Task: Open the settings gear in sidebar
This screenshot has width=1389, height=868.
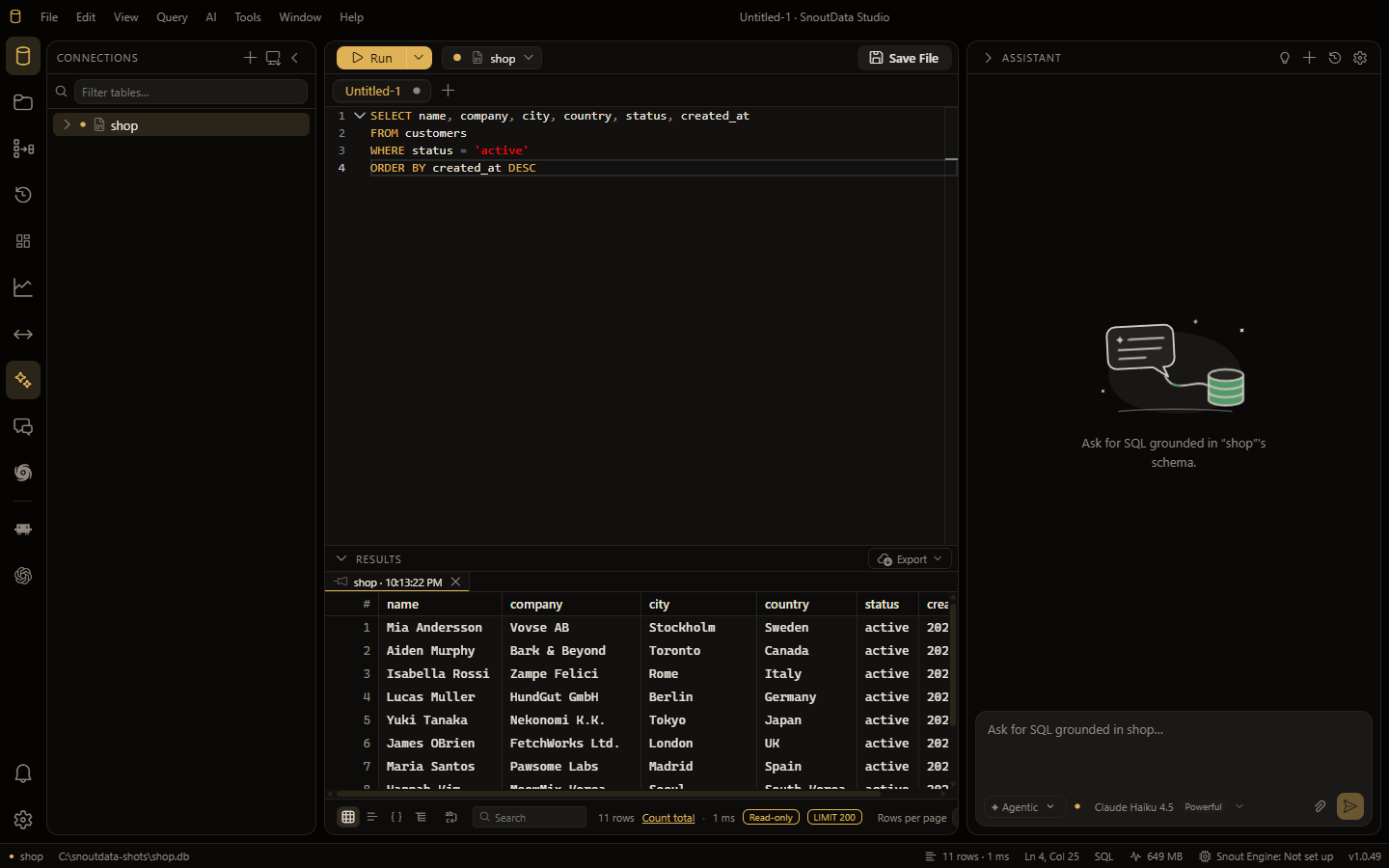Action: coord(23,820)
